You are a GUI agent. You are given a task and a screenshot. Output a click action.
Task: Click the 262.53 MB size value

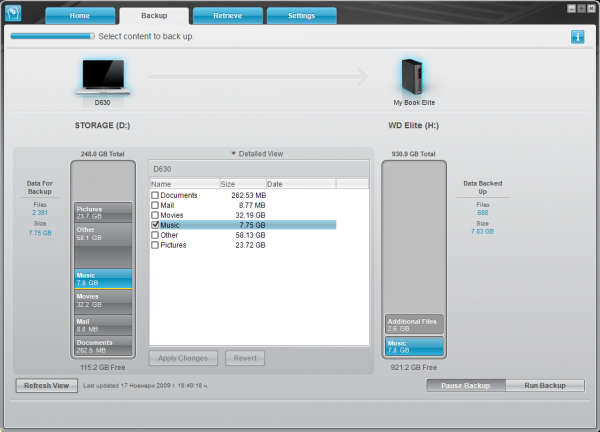click(x=248, y=195)
